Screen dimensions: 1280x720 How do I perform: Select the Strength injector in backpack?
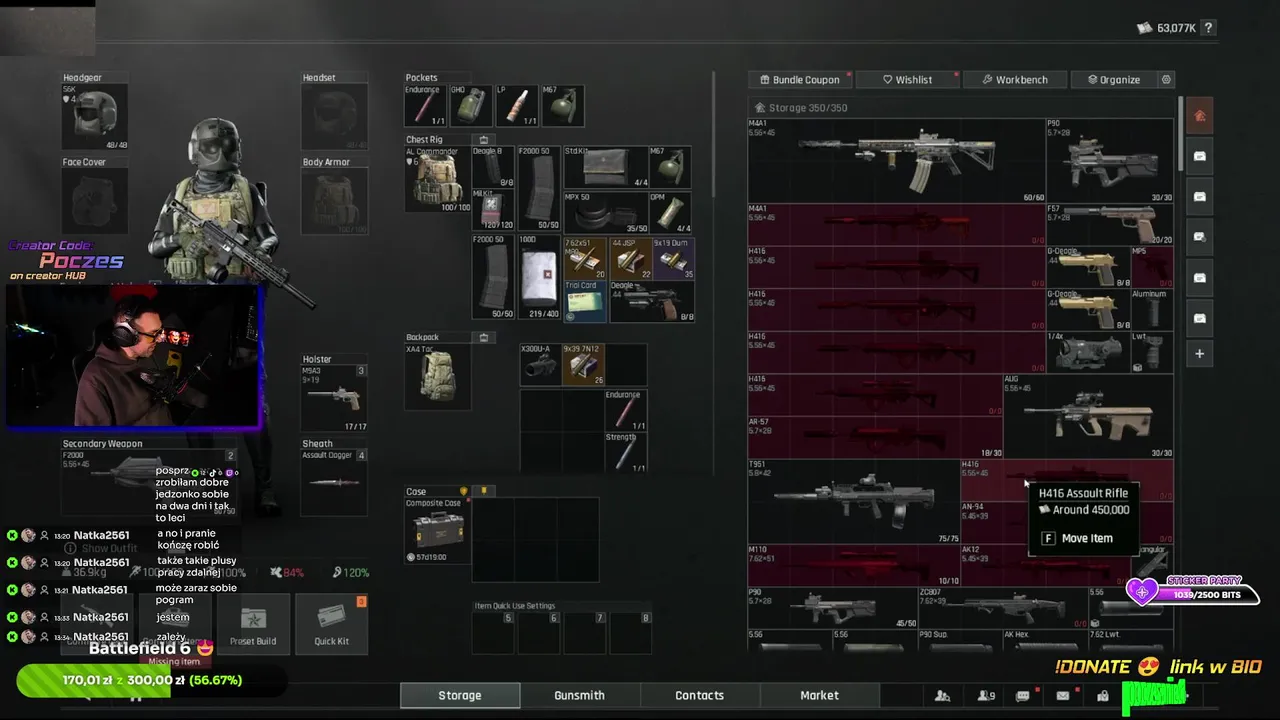[625, 452]
